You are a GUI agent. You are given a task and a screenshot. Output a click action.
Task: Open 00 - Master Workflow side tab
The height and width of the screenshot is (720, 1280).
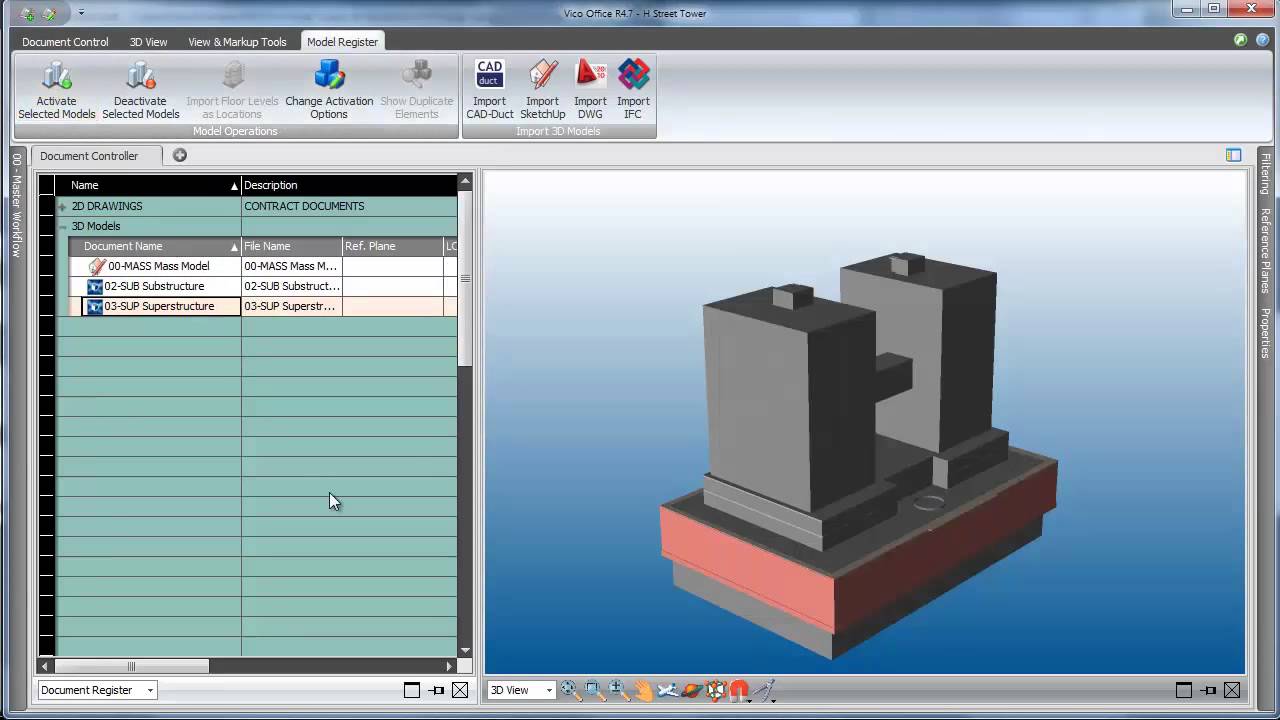[16, 205]
